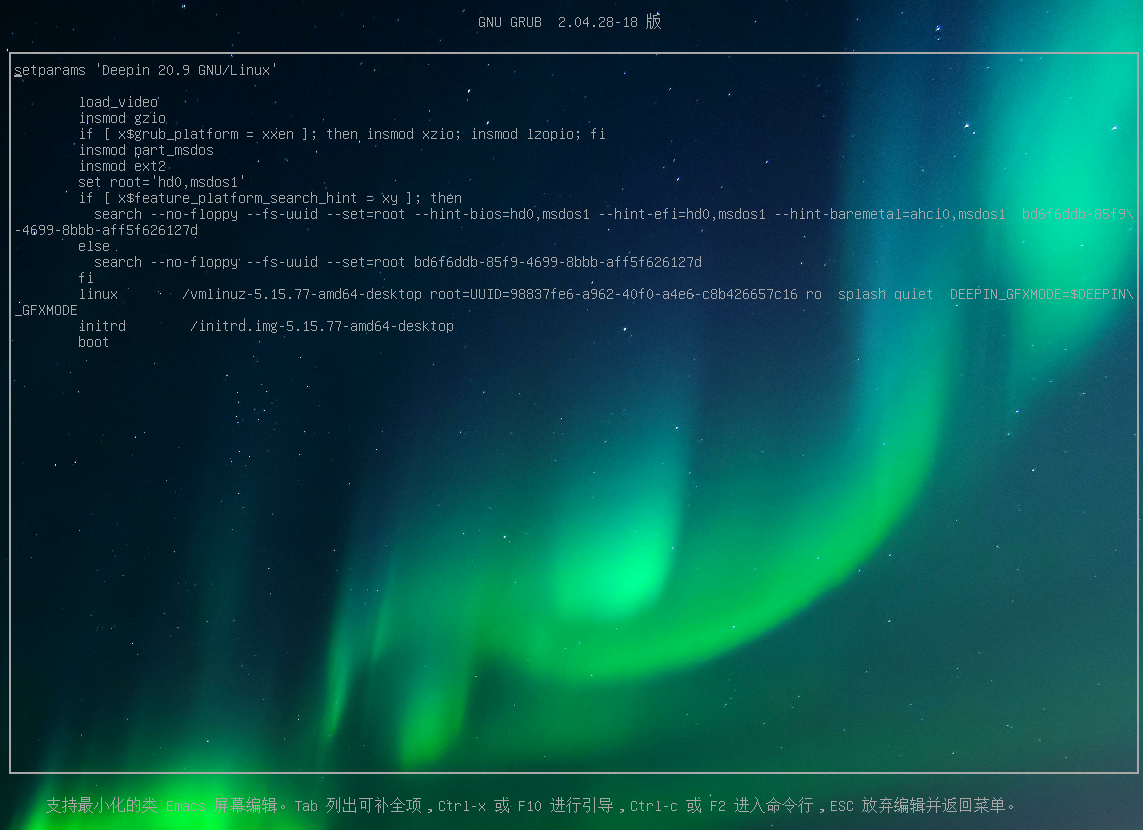Select the 'insmod xzio; insmod lzopio; fi' text
This screenshot has height=830, width=1143.
coord(486,135)
